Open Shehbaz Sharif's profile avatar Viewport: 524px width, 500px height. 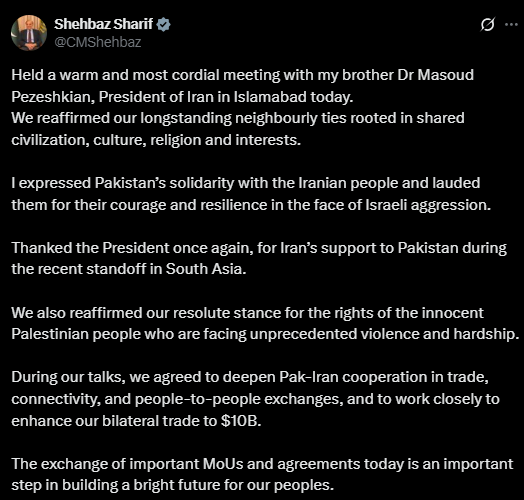pyautogui.click(x=29, y=33)
